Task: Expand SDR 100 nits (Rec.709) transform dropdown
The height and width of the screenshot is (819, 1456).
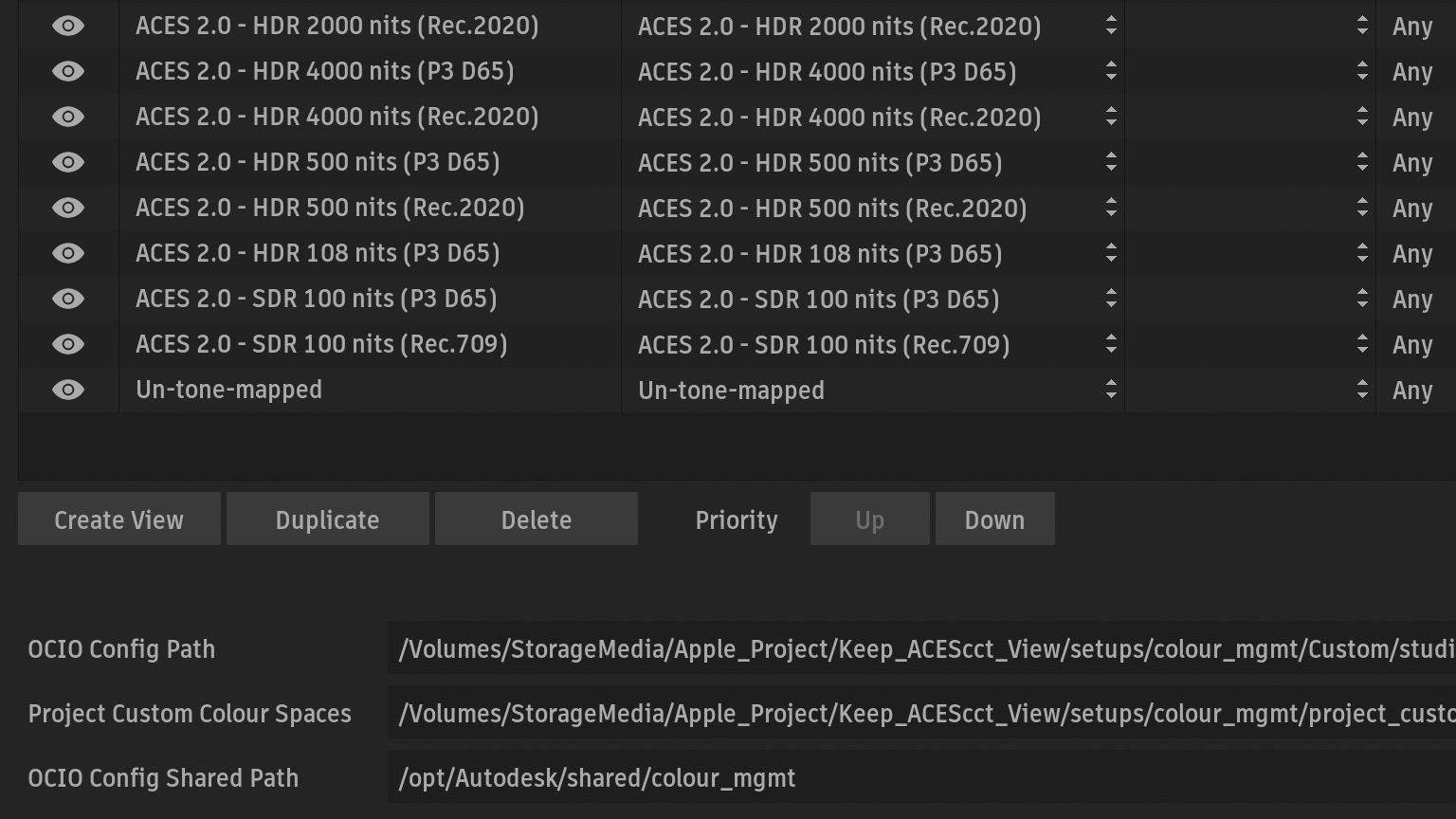Action: [872, 345]
